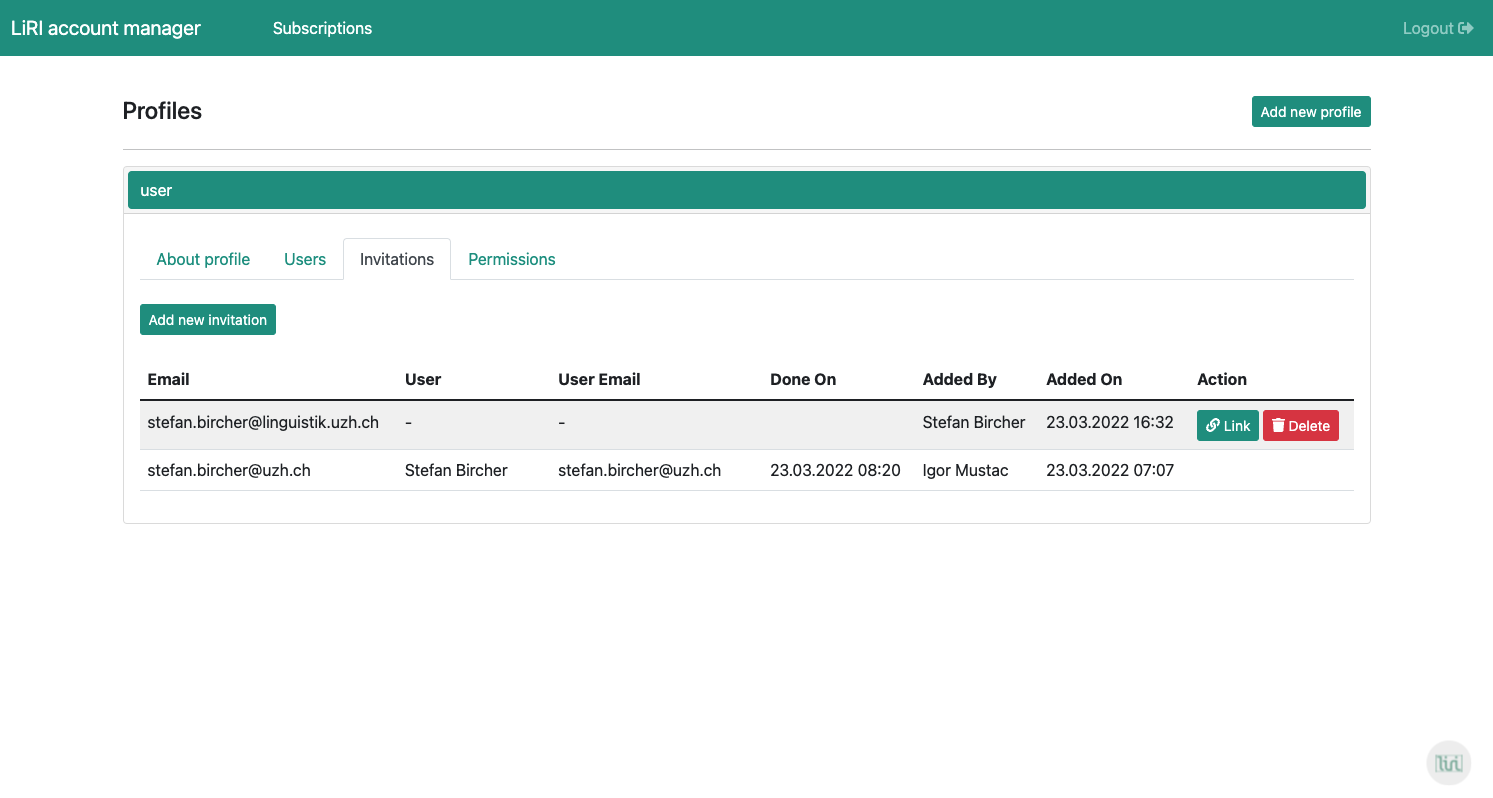Select the Igor Mustac added-by cell
The image size is (1493, 798).
point(965,470)
